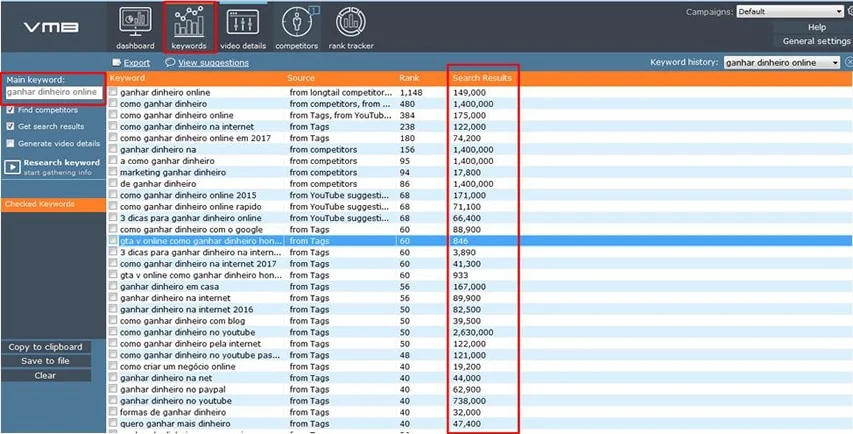Sort by the Search Results column header

(x=482, y=78)
